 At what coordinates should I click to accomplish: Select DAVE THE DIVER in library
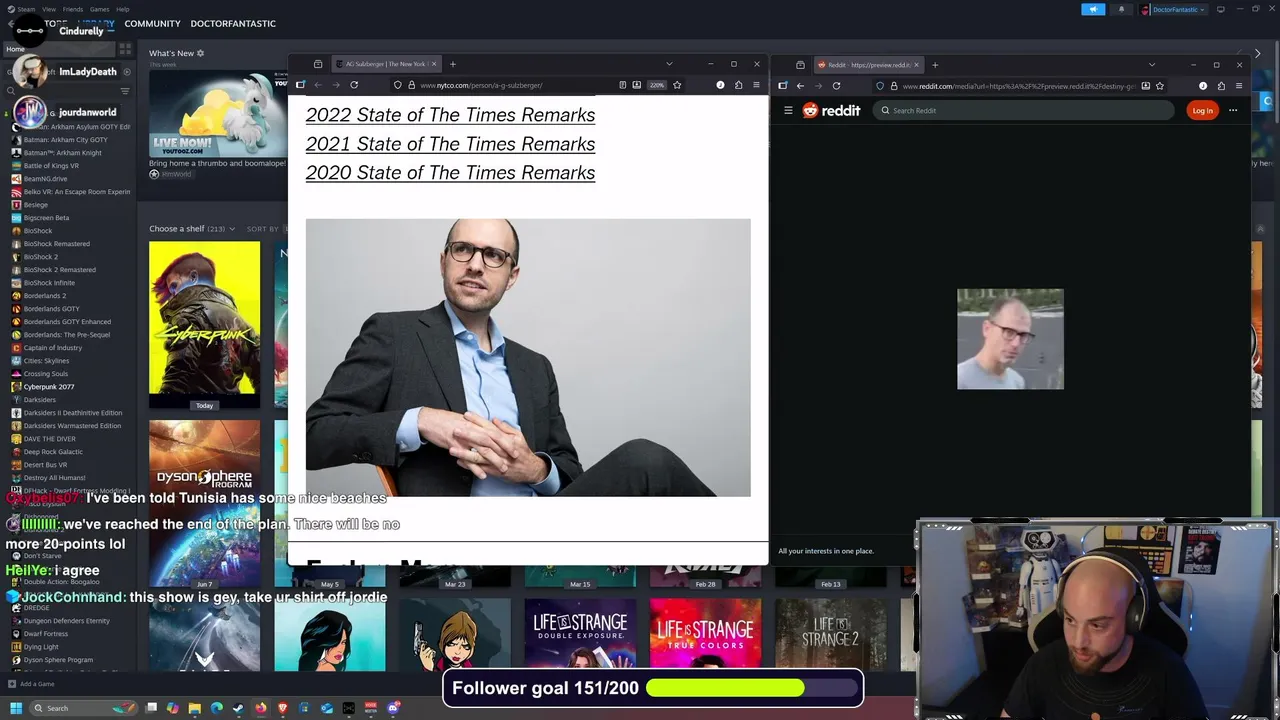click(x=49, y=439)
